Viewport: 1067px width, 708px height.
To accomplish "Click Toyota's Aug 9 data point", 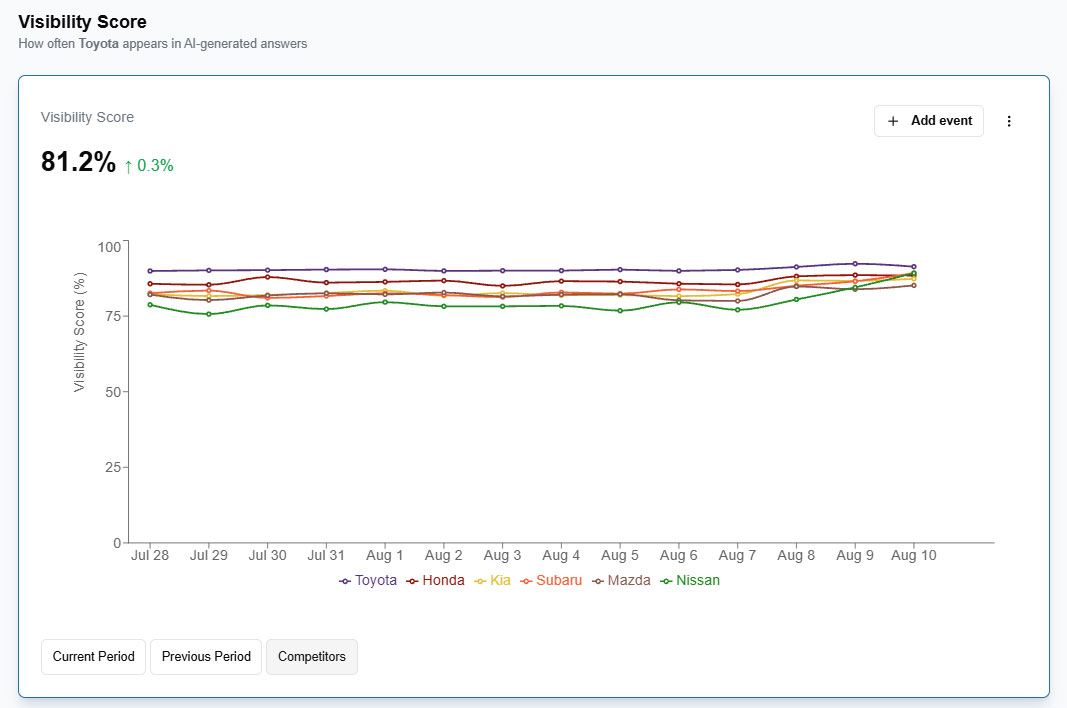I will coord(855,263).
